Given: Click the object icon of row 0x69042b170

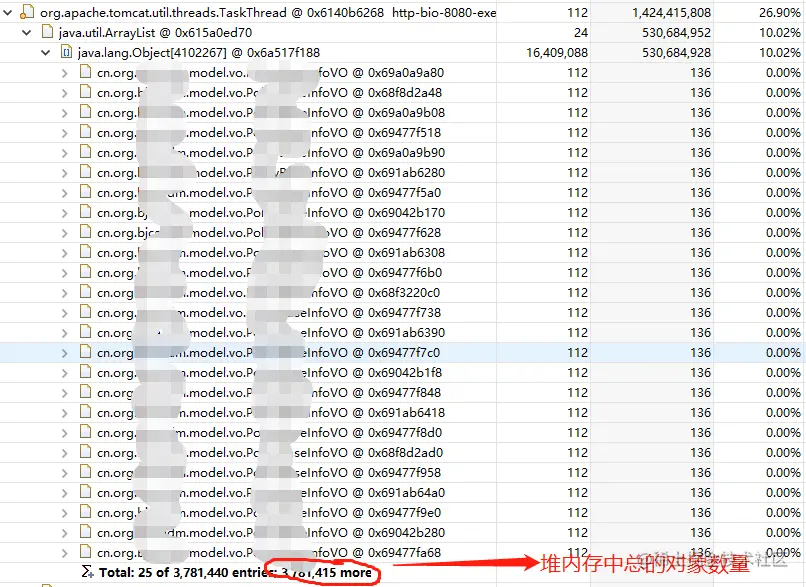Looking at the screenshot, I should [x=85, y=212].
